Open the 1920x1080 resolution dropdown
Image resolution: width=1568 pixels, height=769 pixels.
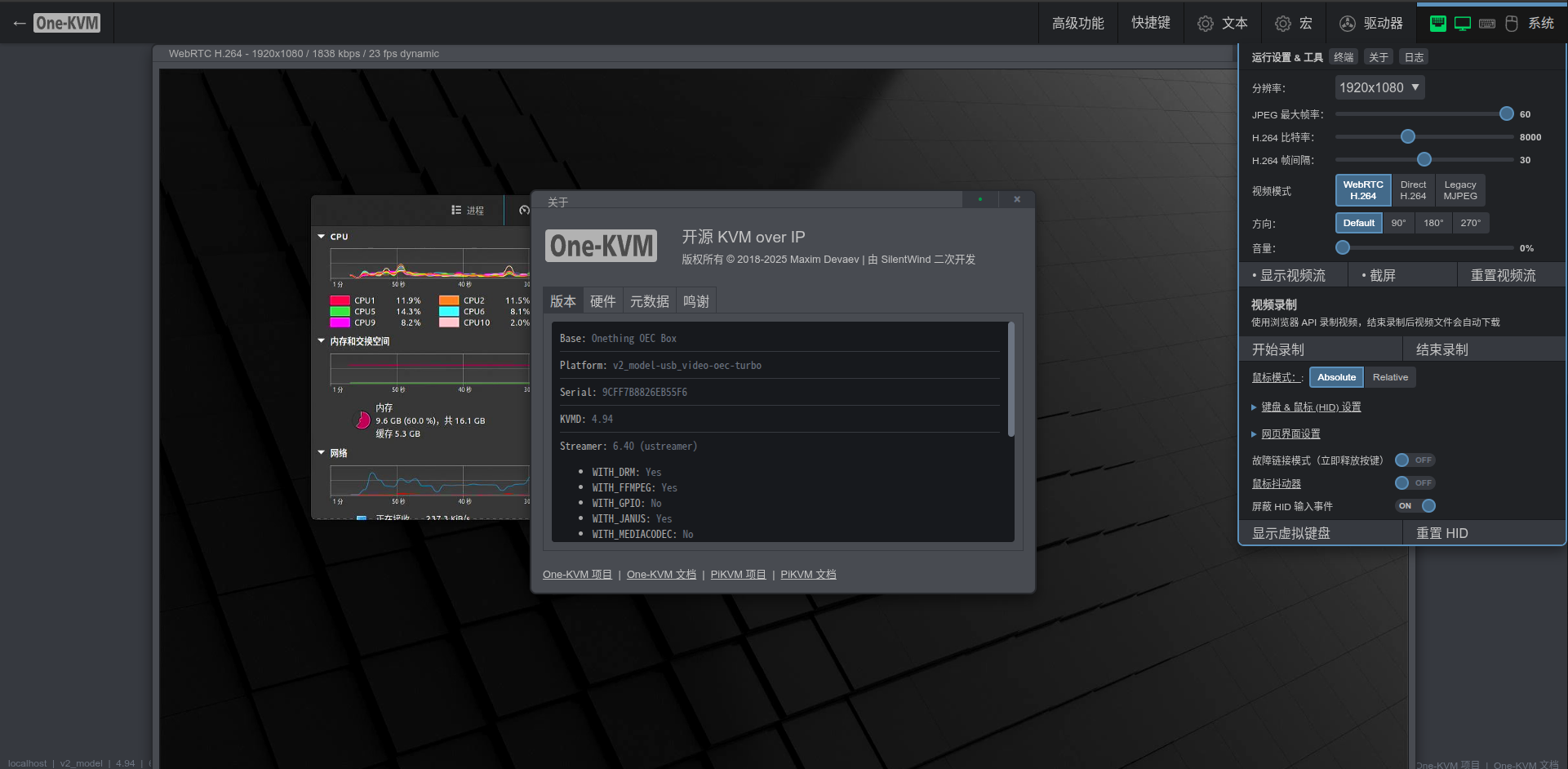pyautogui.click(x=1379, y=87)
